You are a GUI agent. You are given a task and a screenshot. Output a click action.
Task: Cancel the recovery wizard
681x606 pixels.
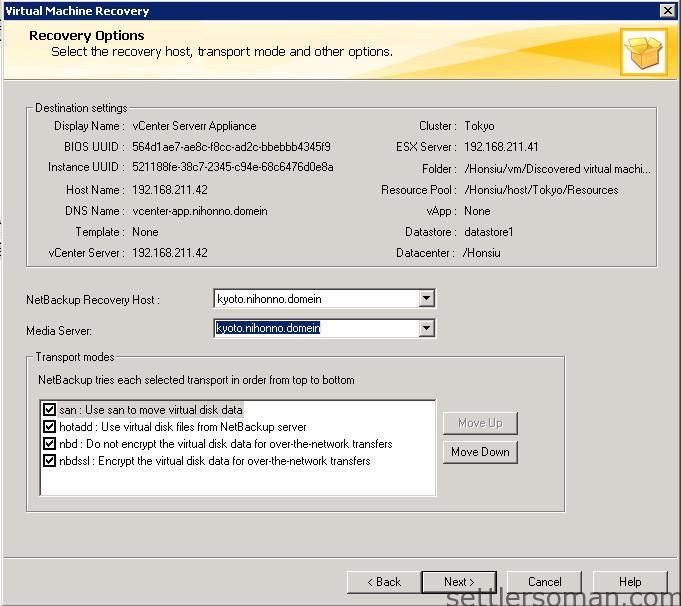pyautogui.click(x=545, y=582)
